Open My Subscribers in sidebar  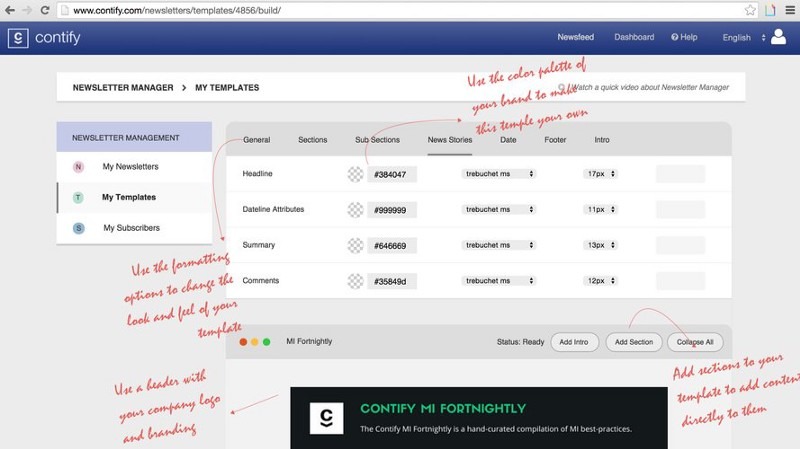[x=132, y=228]
